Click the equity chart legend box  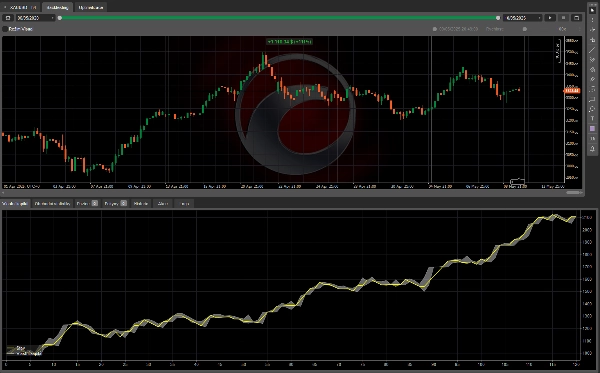[x=24, y=351]
